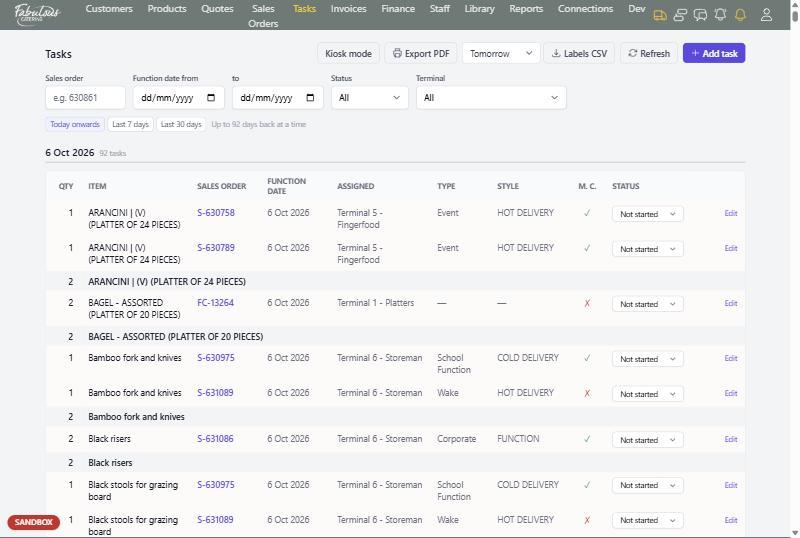800x538 pixels.
Task: Click the red cross on Black stools S-631089 row
Action: pos(587,520)
